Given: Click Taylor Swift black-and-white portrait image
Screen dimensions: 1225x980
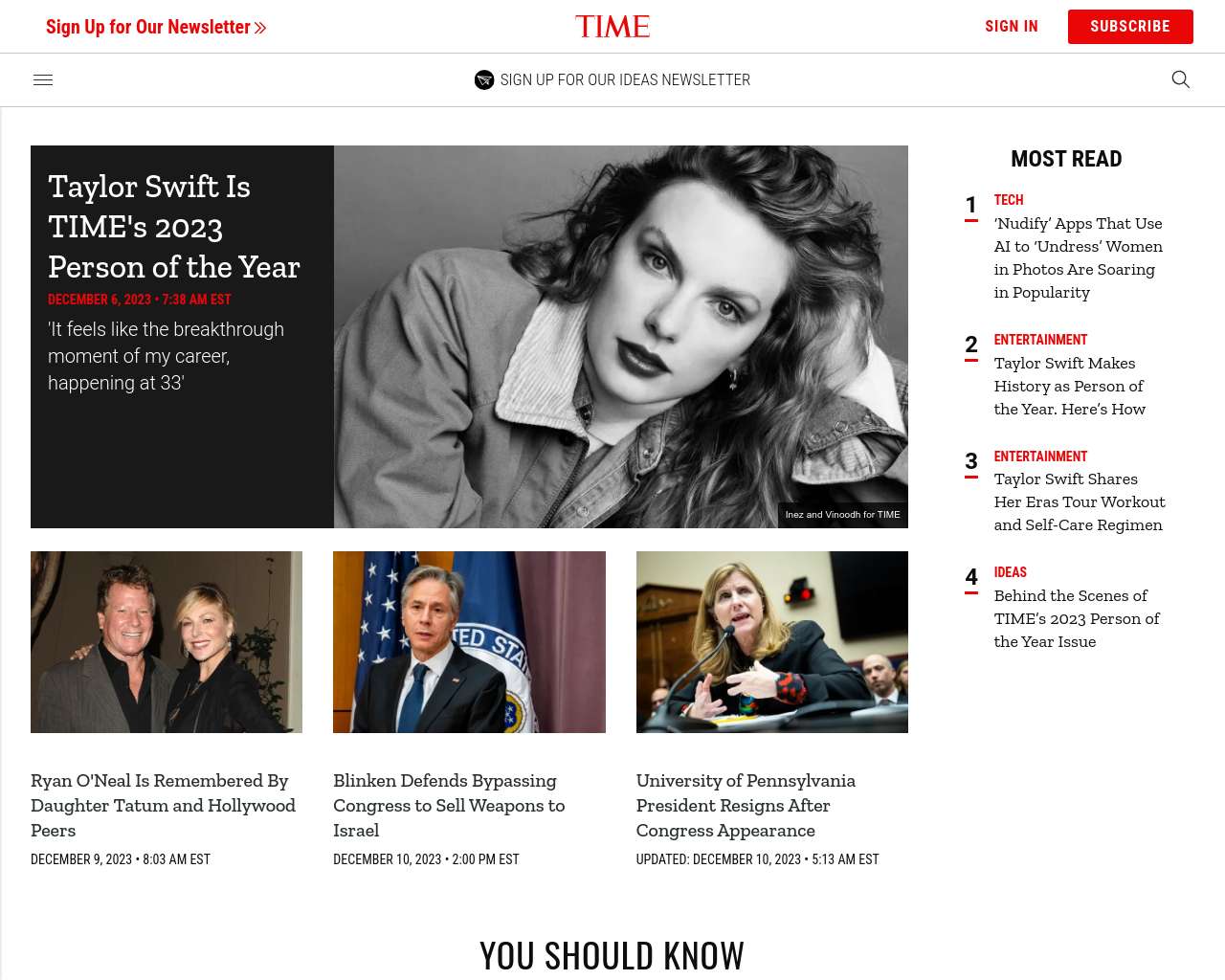Looking at the screenshot, I should (x=621, y=337).
